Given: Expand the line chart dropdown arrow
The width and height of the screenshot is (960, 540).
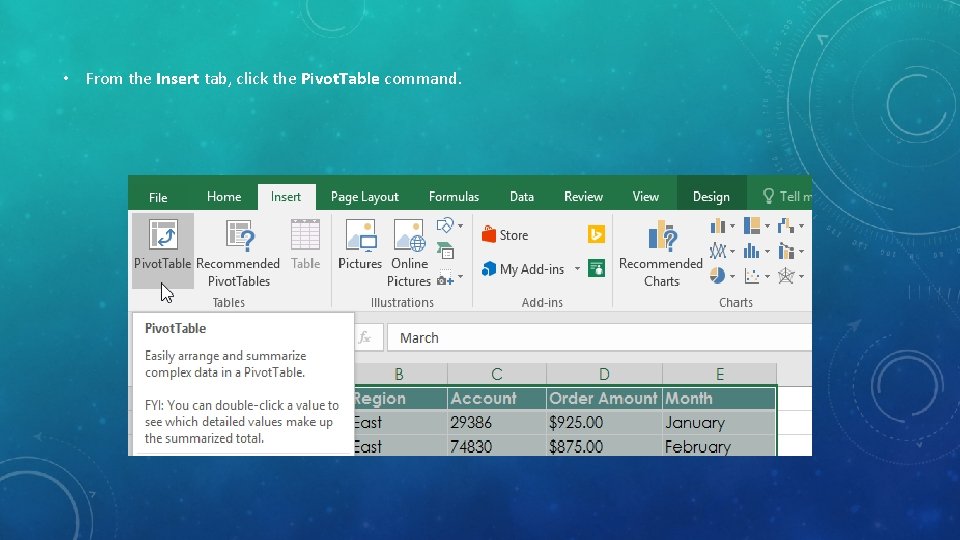Looking at the screenshot, I should [x=732, y=251].
